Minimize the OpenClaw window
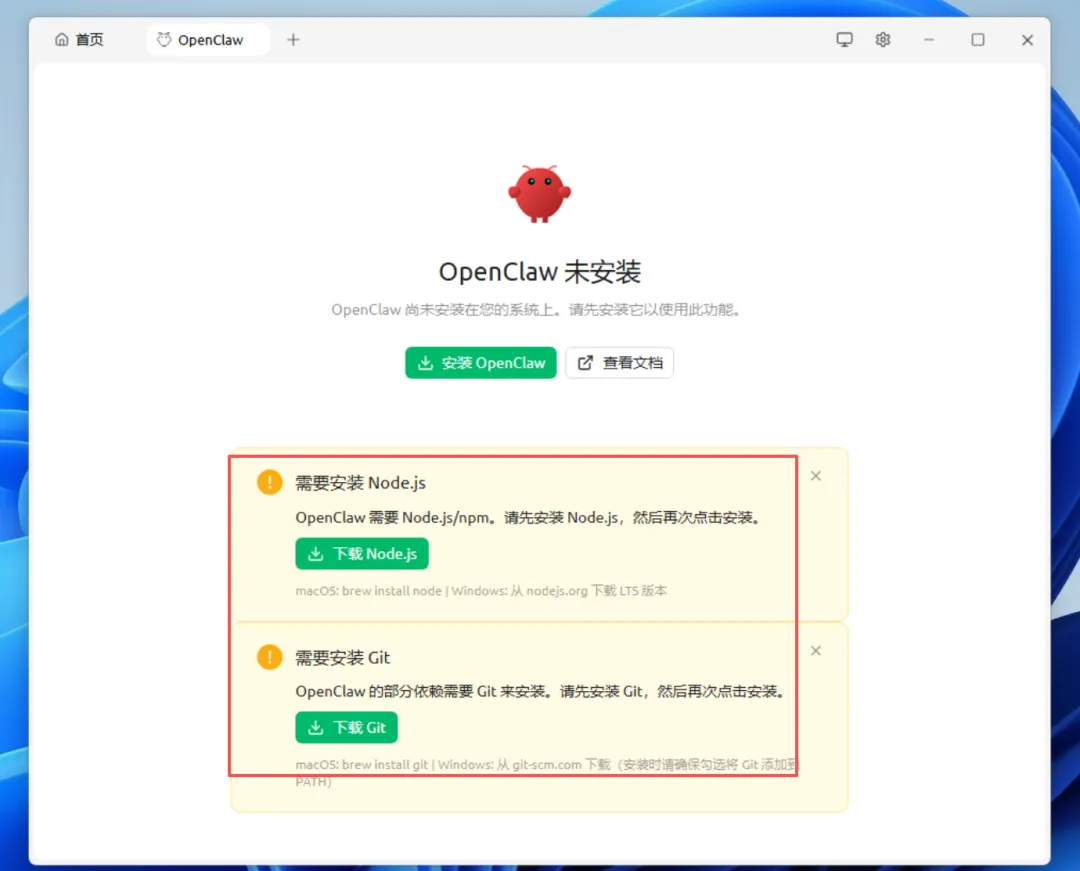This screenshot has height=871, width=1080. click(x=929, y=40)
